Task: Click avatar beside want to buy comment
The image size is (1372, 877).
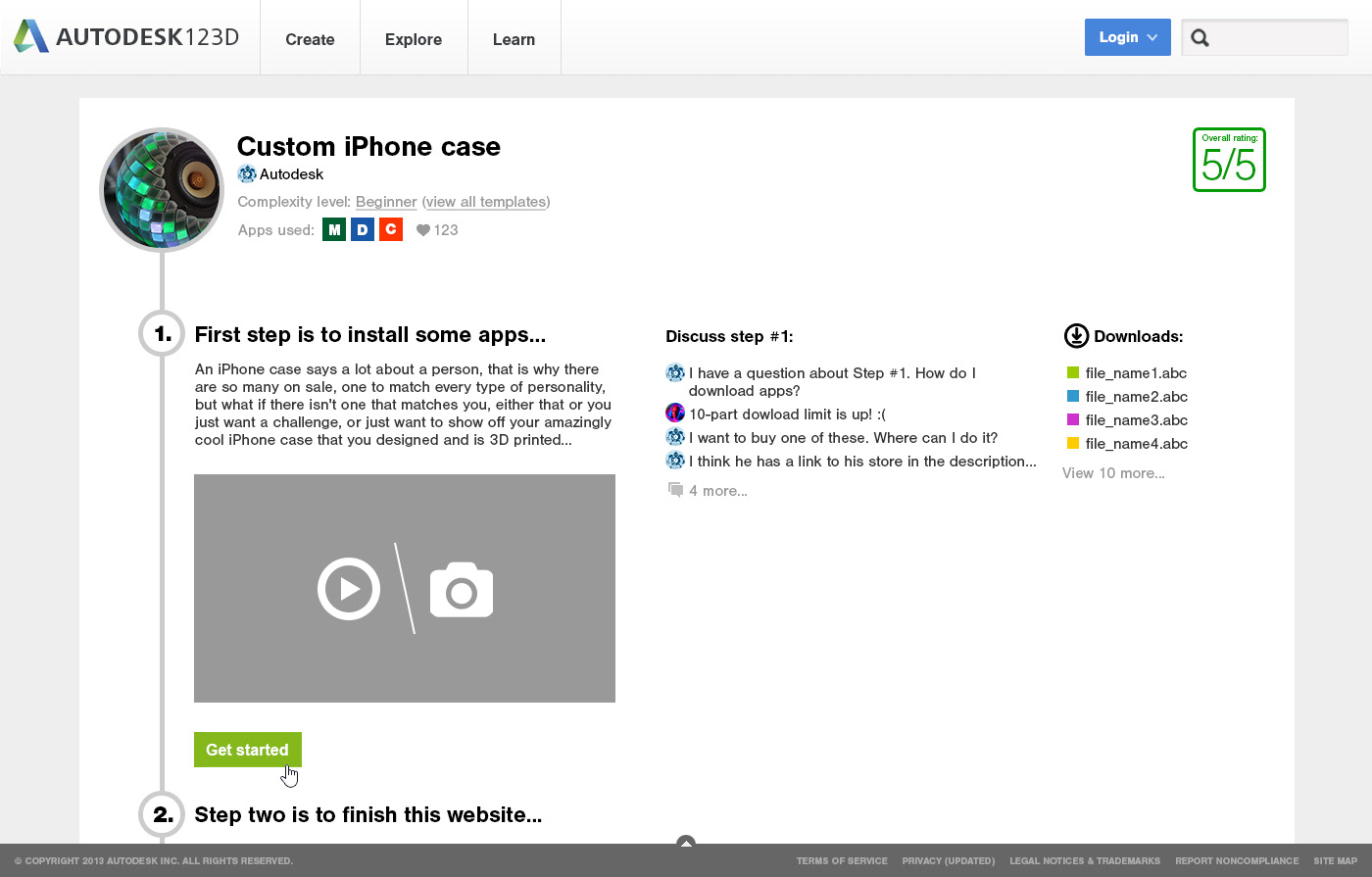Action: [x=675, y=436]
